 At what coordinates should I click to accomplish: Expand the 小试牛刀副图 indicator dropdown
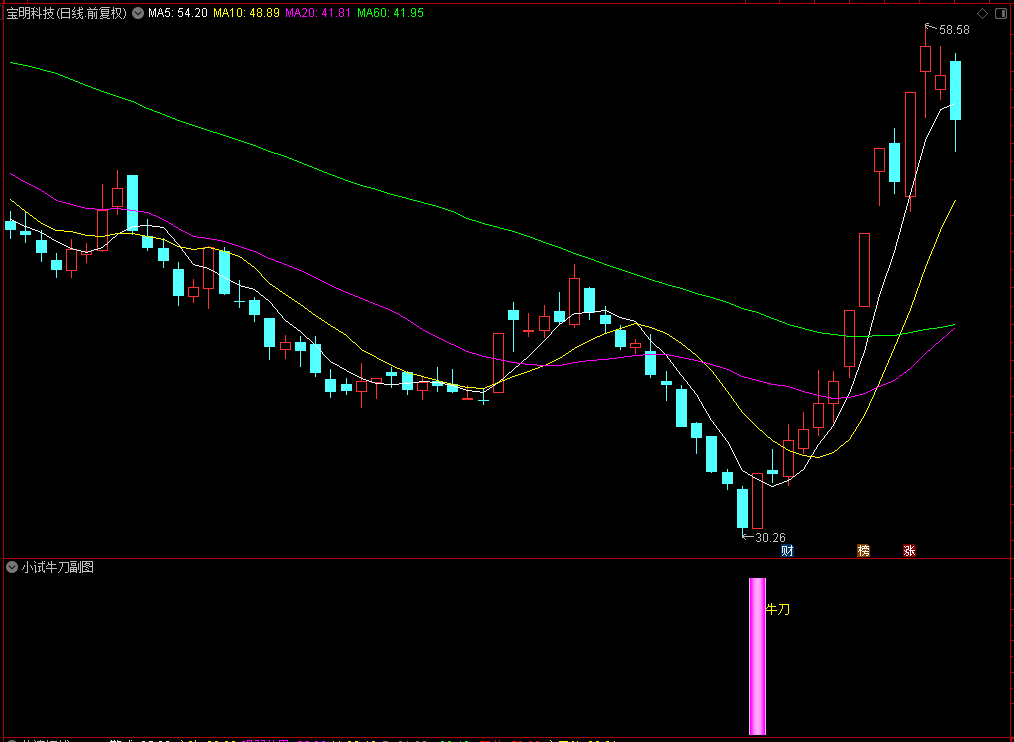[12, 567]
